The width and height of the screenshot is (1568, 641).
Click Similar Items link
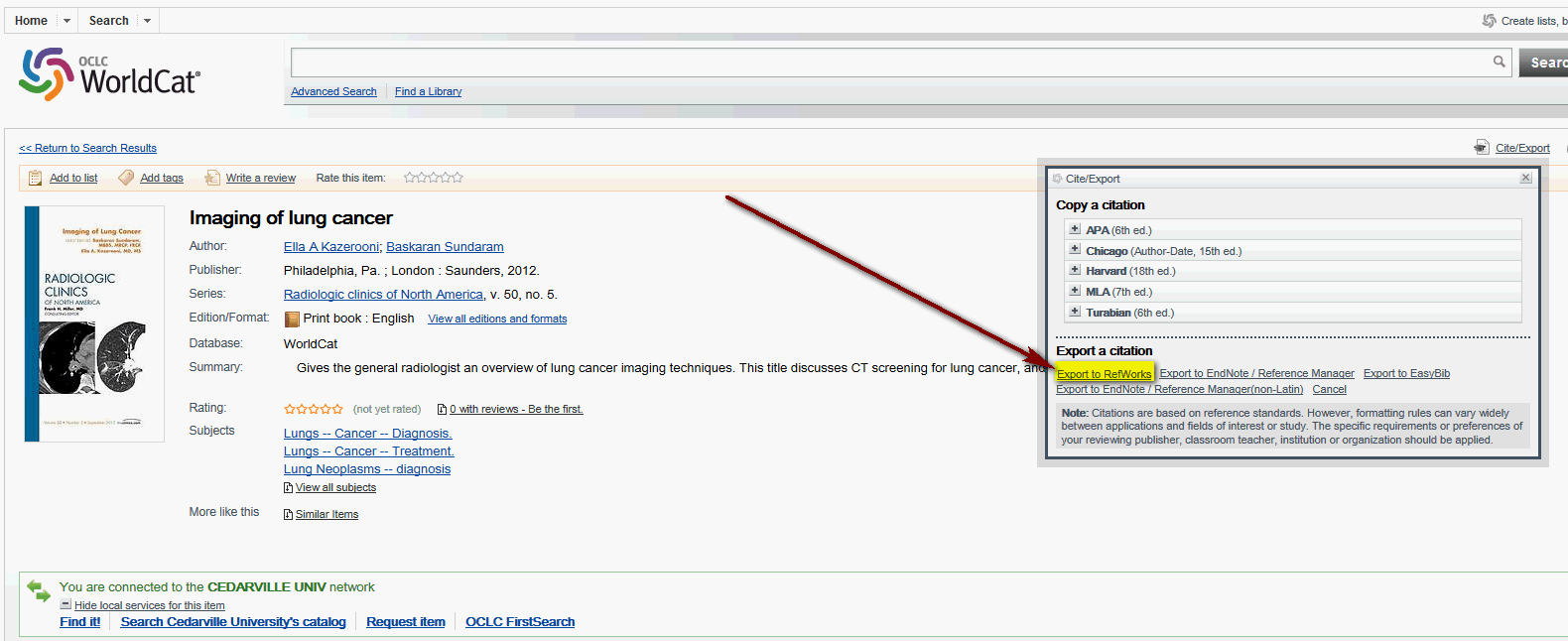[327, 514]
